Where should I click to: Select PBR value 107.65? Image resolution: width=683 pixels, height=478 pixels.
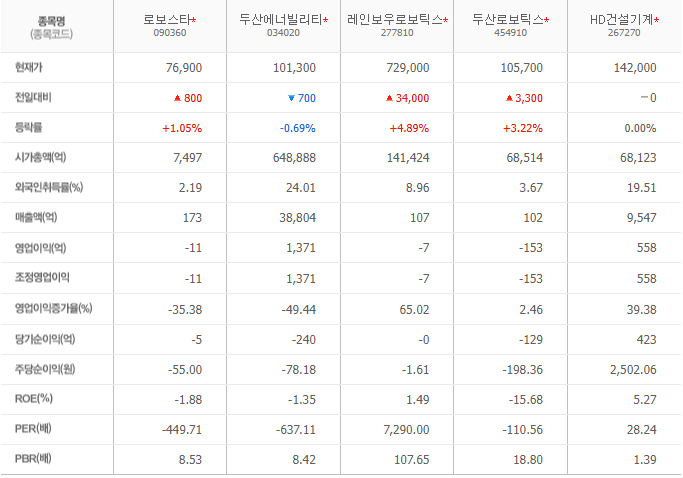(x=412, y=460)
